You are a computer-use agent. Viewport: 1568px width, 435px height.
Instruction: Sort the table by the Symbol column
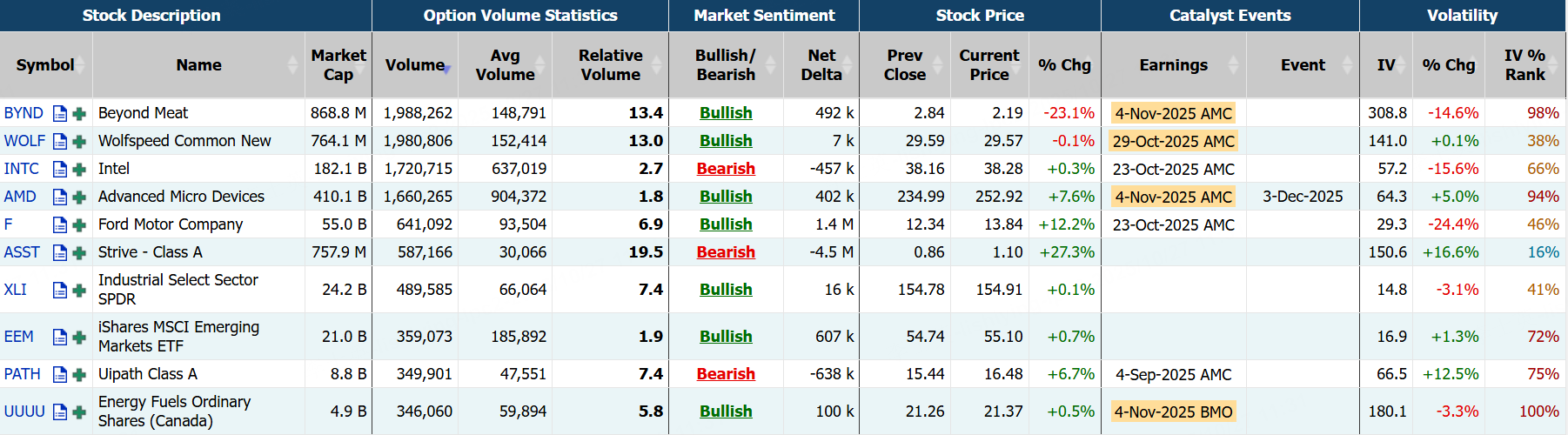45,65
